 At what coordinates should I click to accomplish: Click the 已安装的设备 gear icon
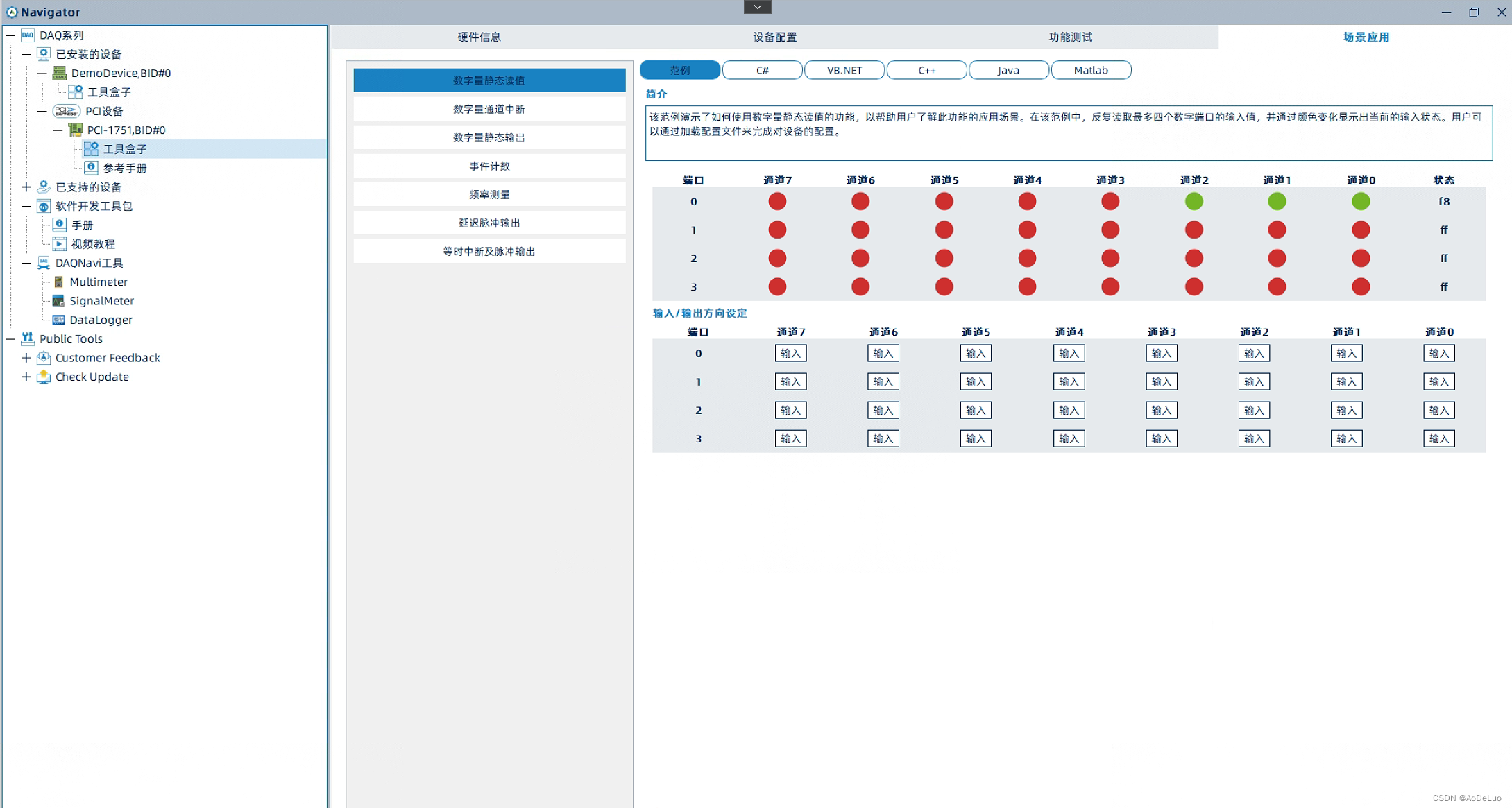pos(44,54)
